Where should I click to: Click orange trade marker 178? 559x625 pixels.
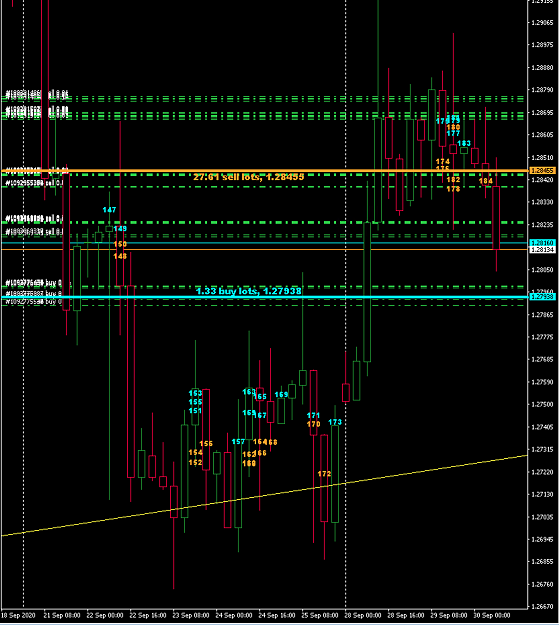coord(453,189)
